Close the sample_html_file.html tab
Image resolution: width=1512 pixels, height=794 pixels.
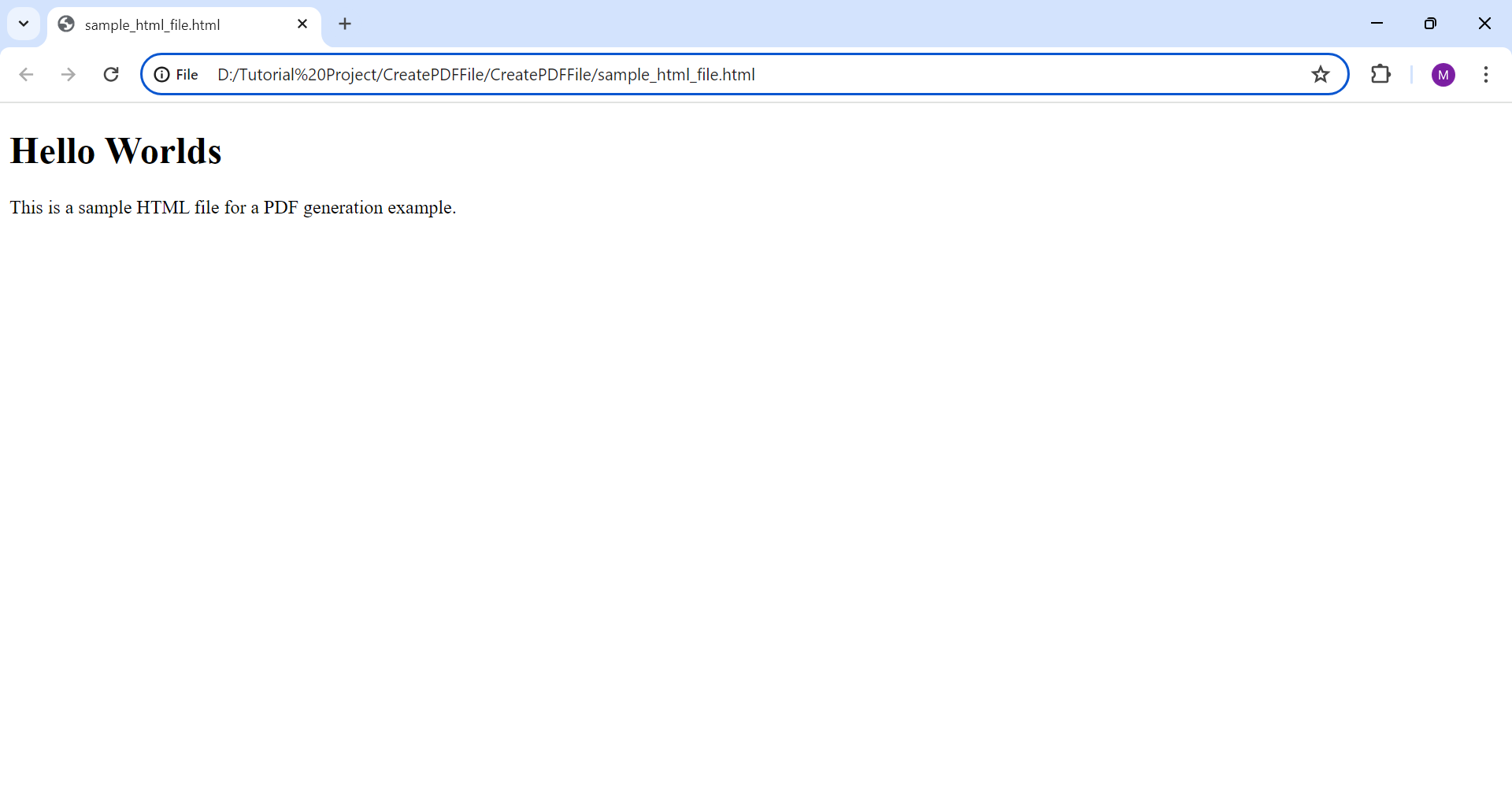[302, 24]
